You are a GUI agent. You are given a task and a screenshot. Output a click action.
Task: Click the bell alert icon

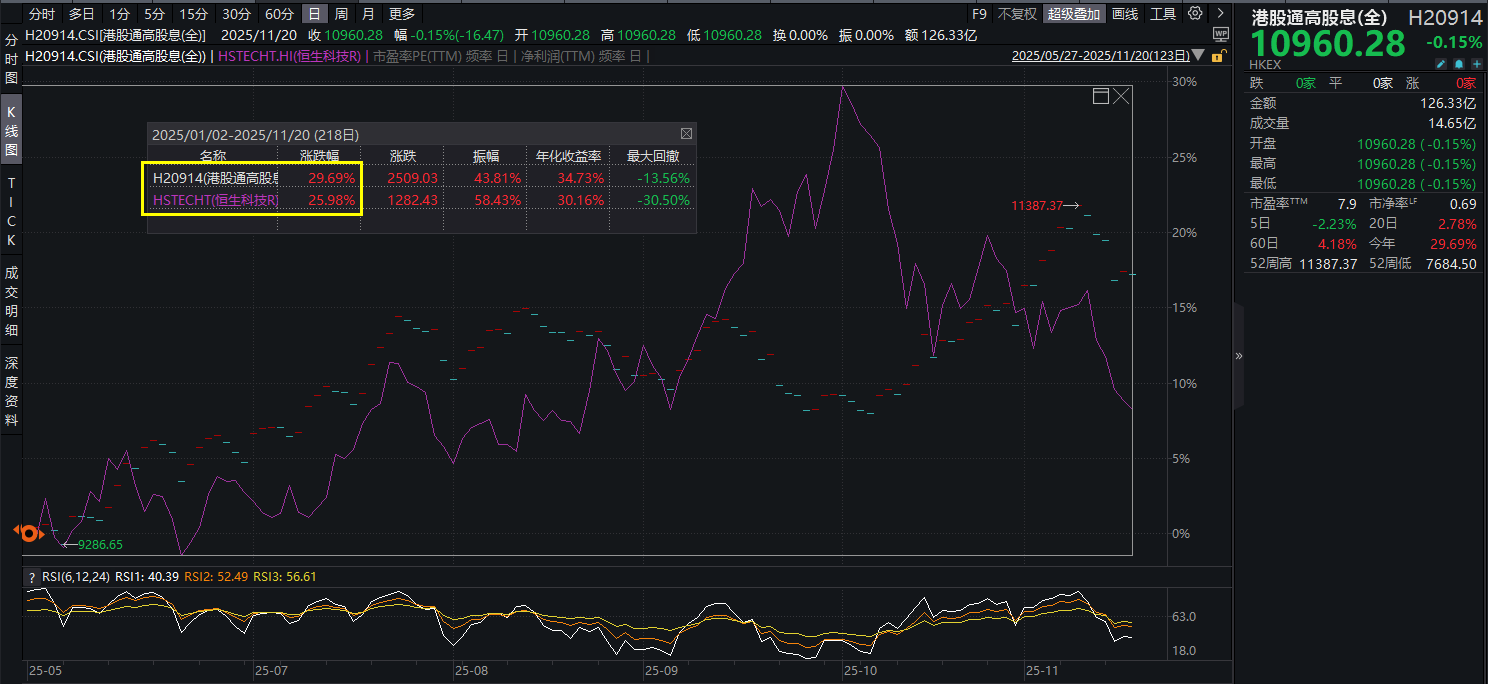tap(1458, 64)
